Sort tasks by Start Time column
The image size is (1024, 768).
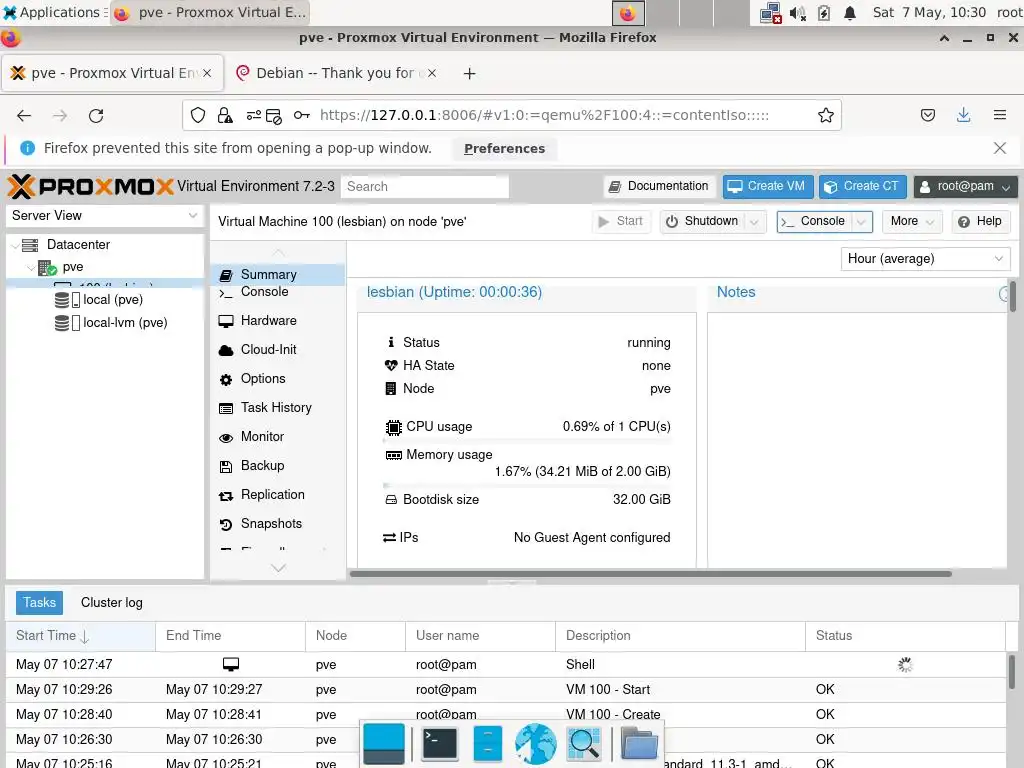(81, 636)
